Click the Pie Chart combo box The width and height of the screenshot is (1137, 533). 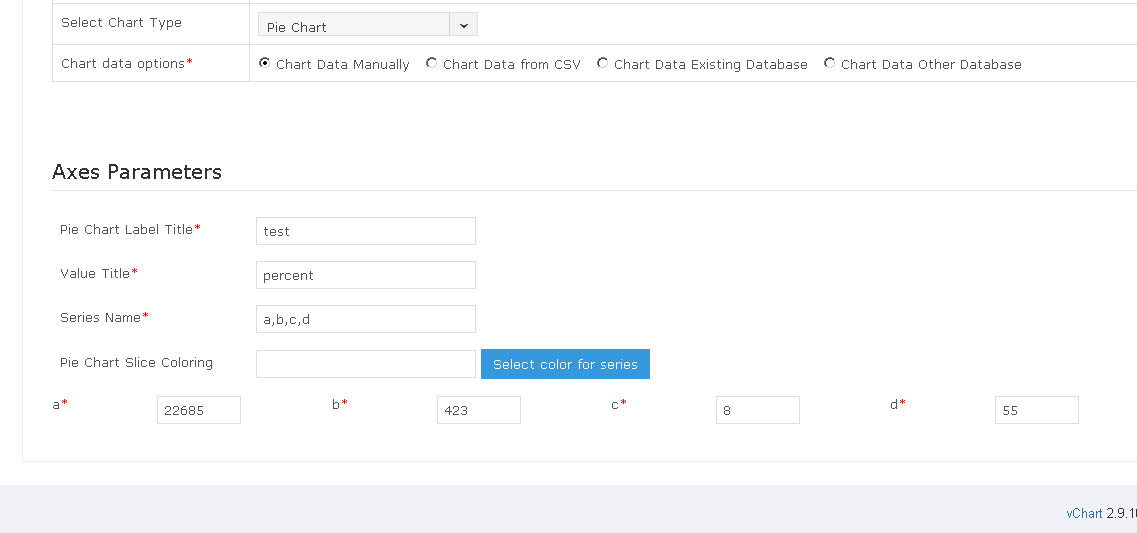(x=354, y=26)
